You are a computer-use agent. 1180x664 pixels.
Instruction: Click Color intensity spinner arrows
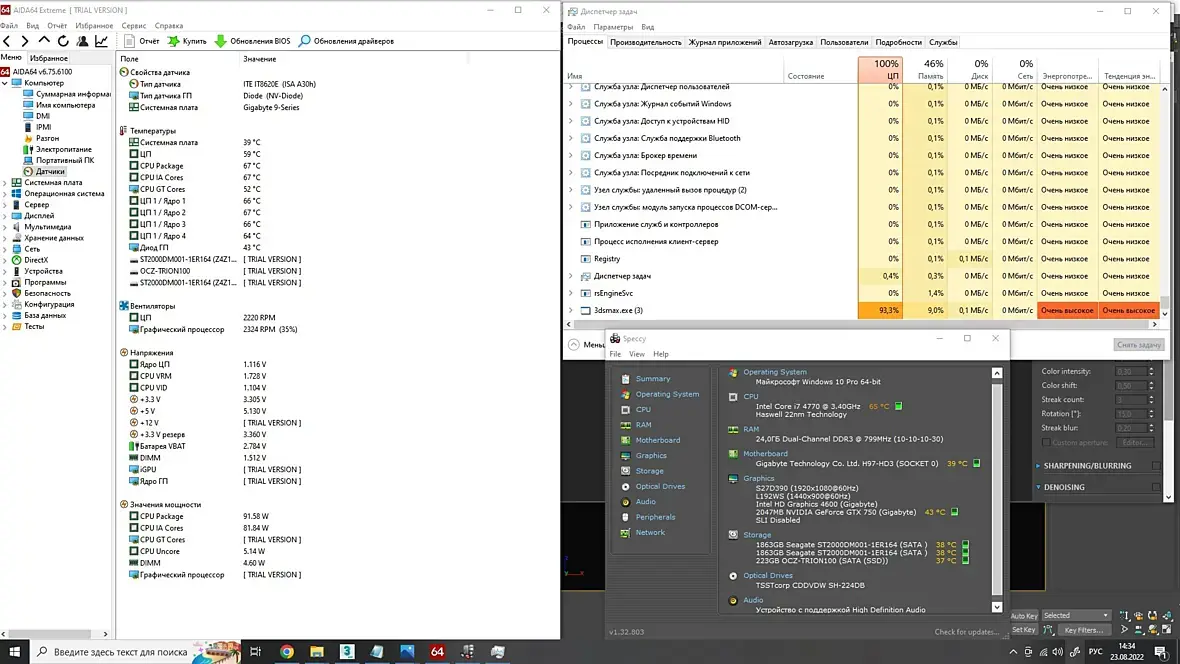pos(1151,371)
